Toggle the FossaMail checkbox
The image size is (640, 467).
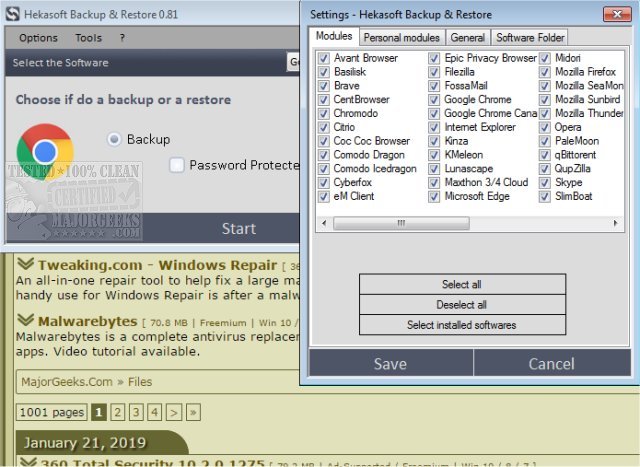(434, 86)
